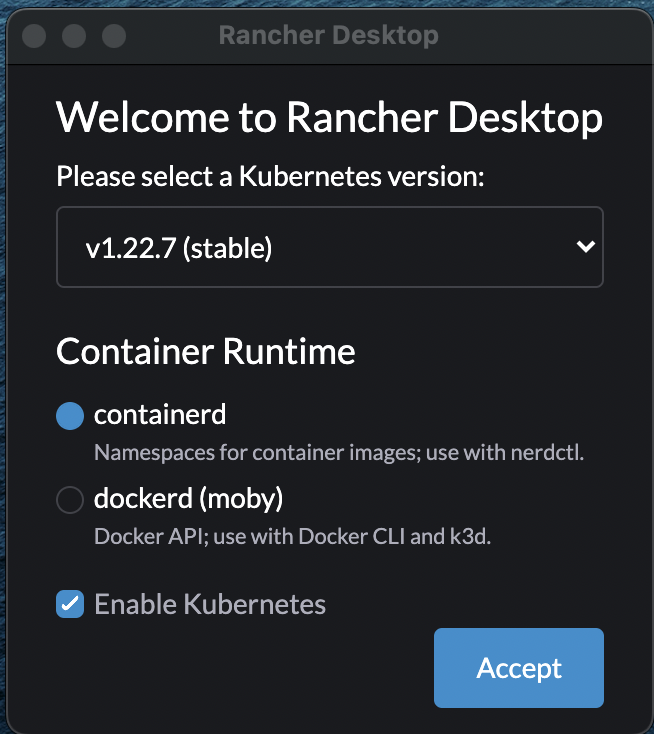Click the dockerd (moby) label text
This screenshot has height=734, width=654.
click(x=188, y=499)
